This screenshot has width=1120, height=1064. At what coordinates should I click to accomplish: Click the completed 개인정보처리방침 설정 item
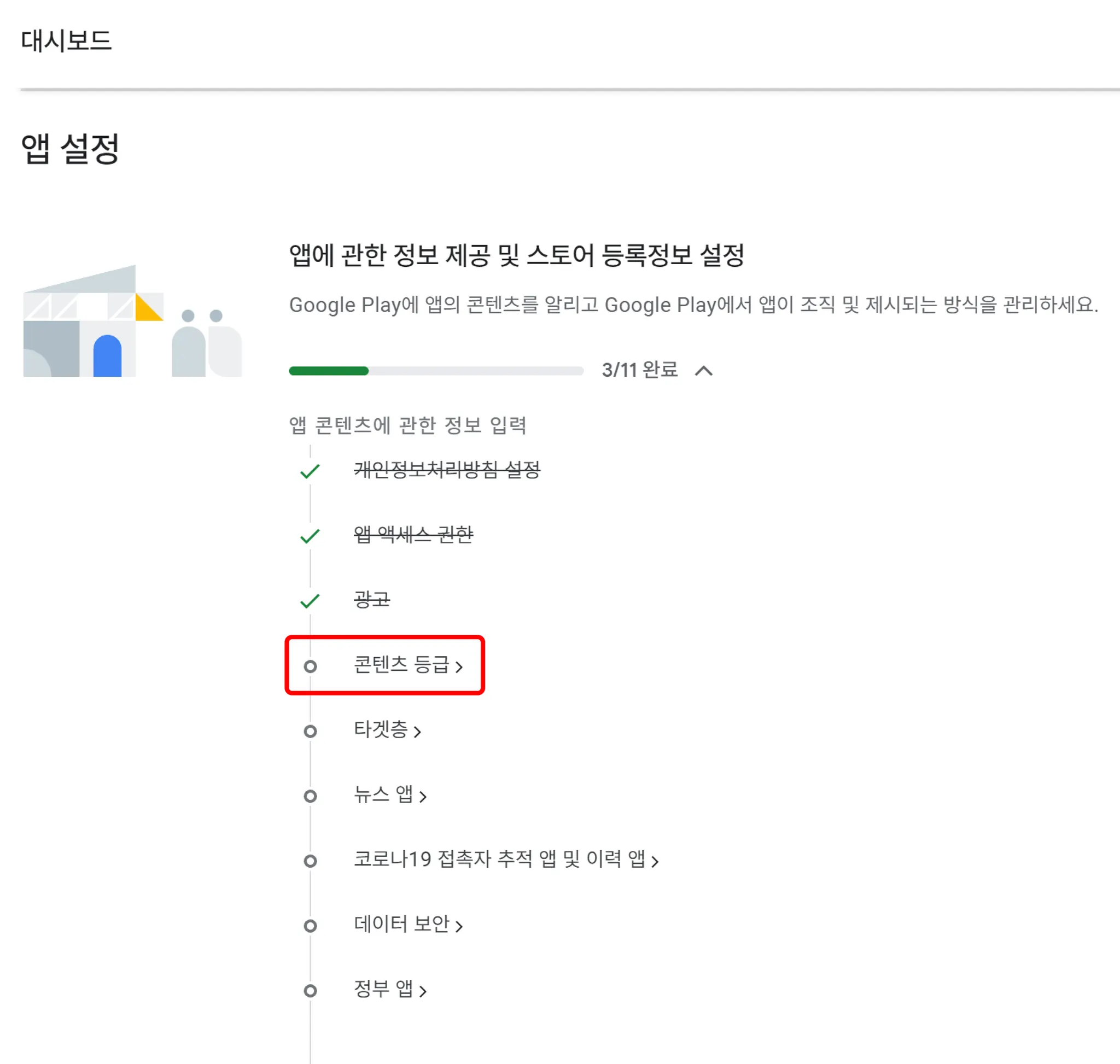(x=447, y=470)
